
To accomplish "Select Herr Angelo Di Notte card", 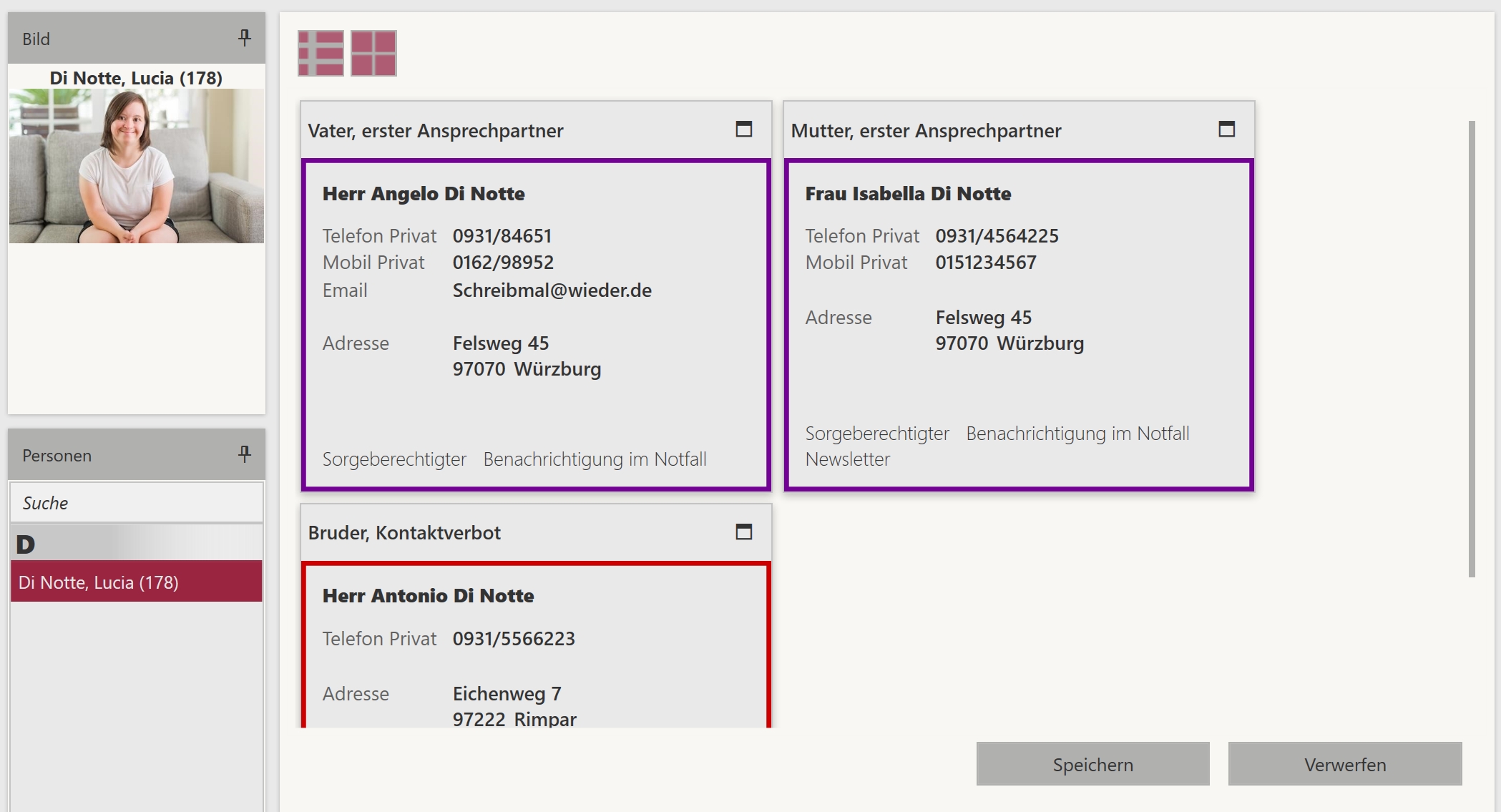I will (x=424, y=194).
